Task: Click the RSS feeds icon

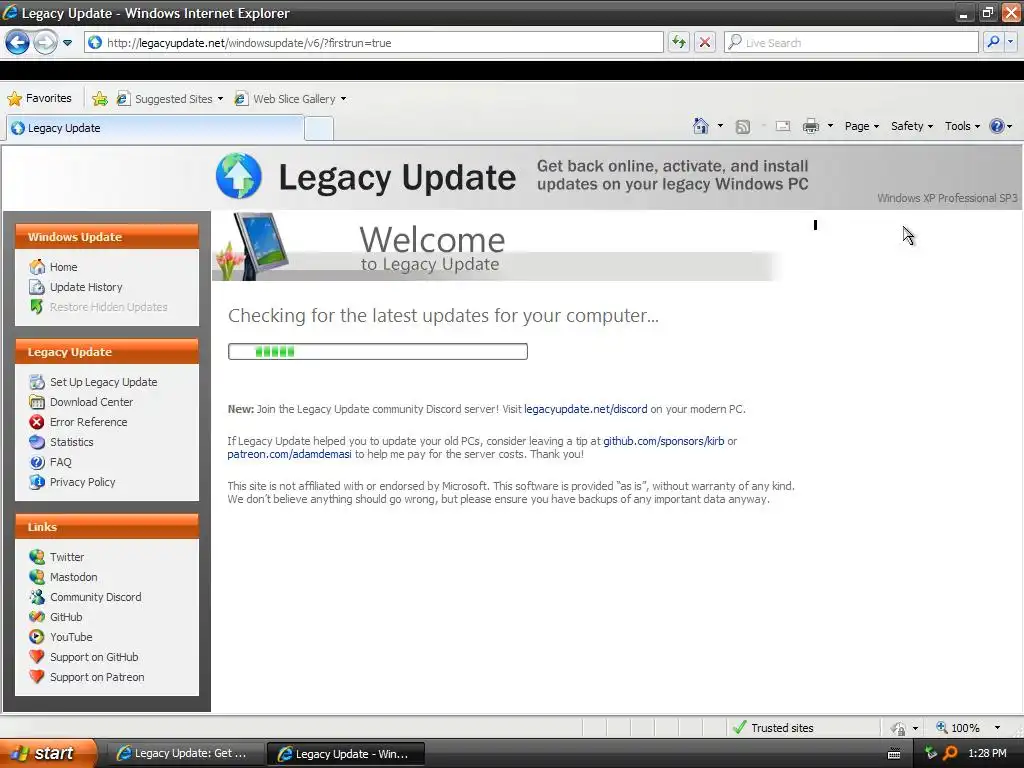Action: [x=743, y=127]
